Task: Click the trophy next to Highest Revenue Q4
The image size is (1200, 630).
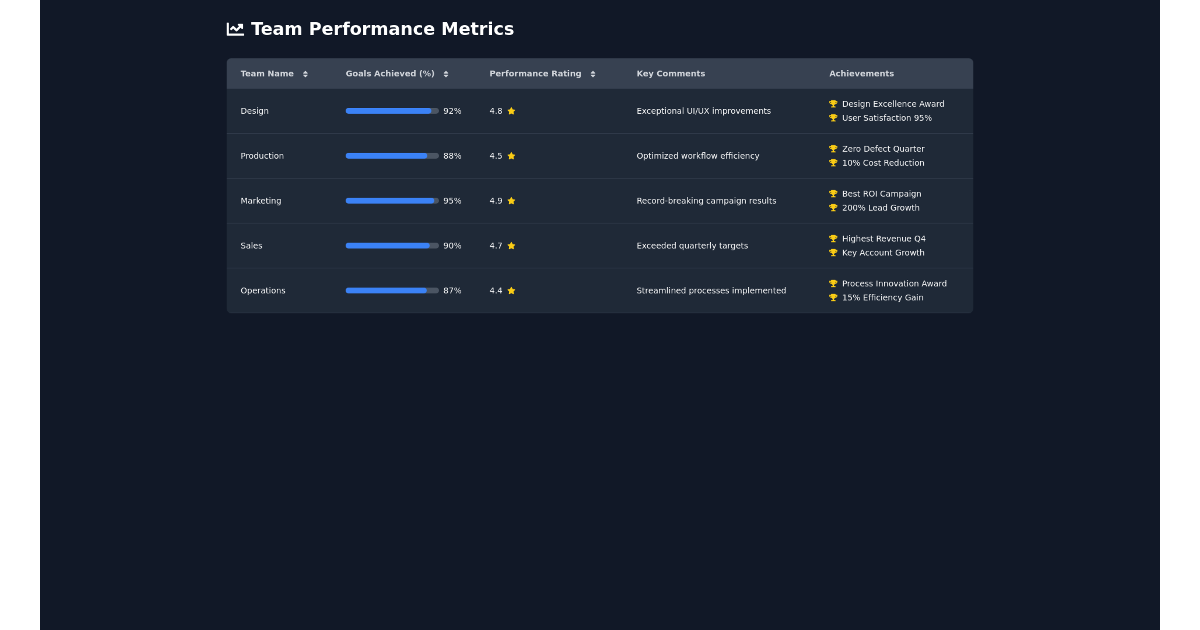Action: 832,239
